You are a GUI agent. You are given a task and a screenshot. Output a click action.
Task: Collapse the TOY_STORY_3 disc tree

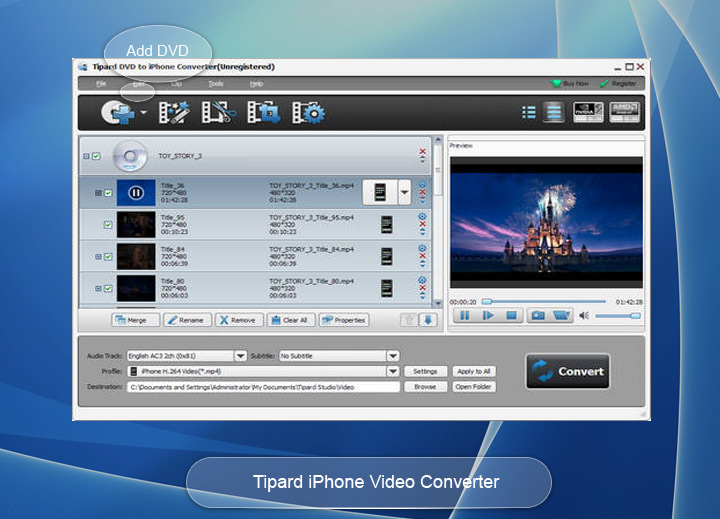[86, 156]
